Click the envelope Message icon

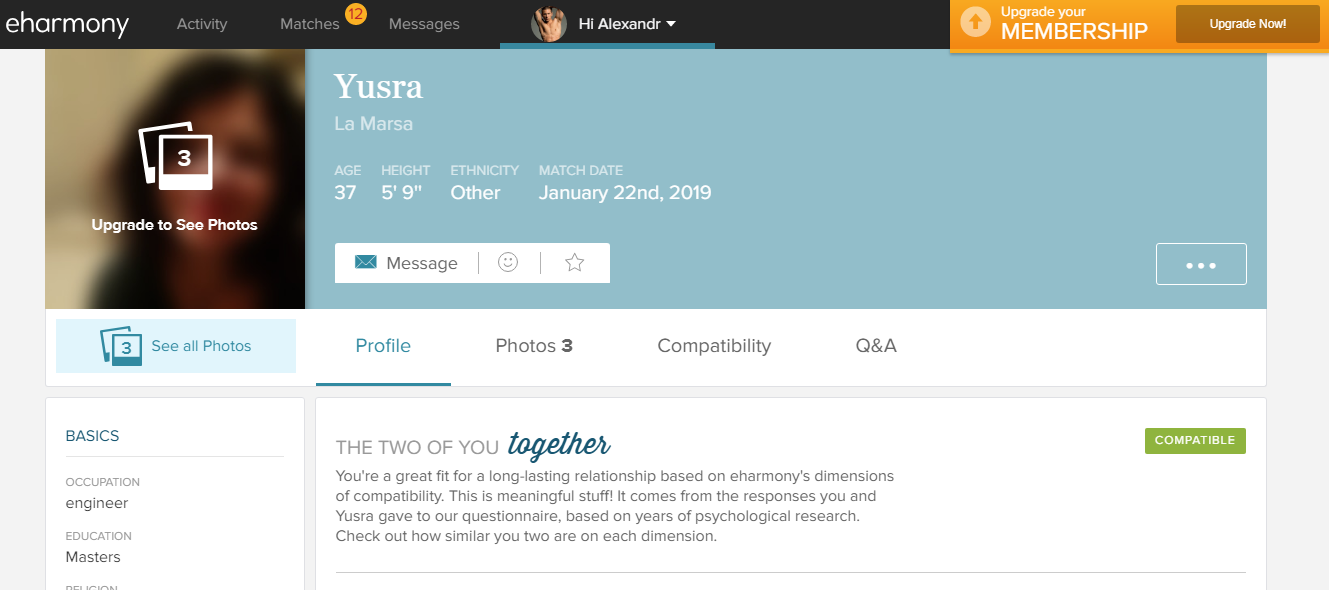pyautogui.click(x=366, y=262)
